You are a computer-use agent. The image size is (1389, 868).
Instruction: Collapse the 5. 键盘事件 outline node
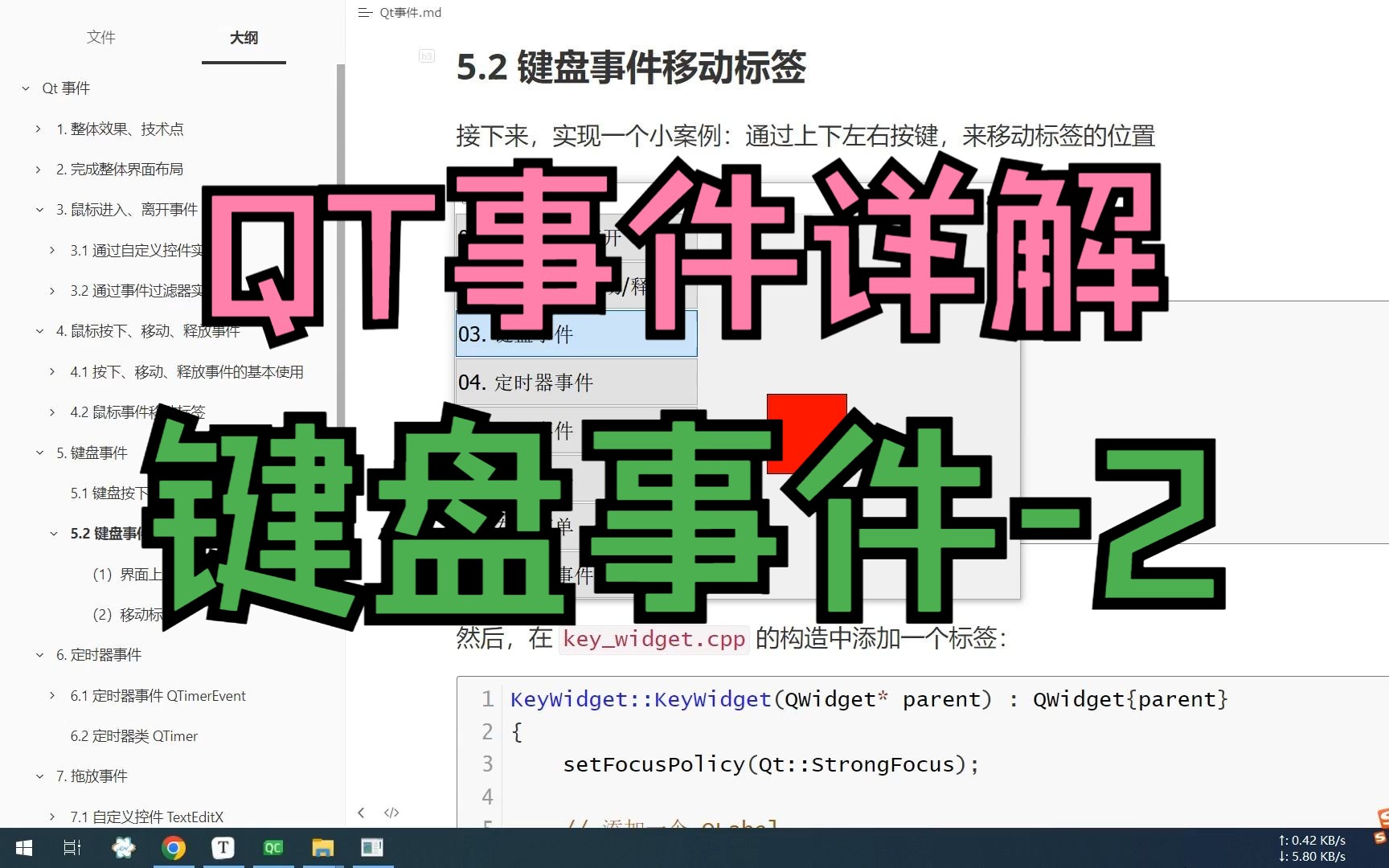[39, 452]
